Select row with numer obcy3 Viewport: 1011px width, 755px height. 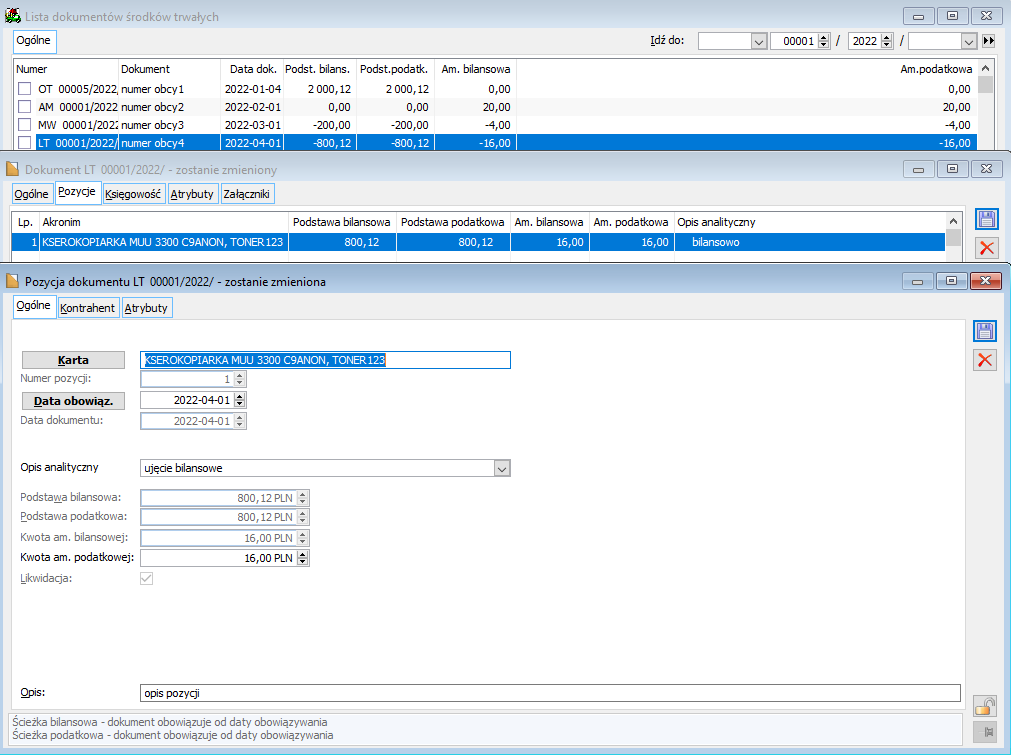coord(495,125)
